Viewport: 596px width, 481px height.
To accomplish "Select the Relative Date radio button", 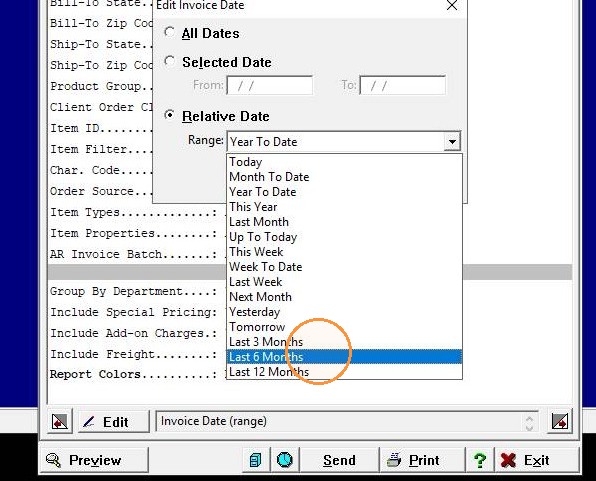I will pyautogui.click(x=170, y=115).
